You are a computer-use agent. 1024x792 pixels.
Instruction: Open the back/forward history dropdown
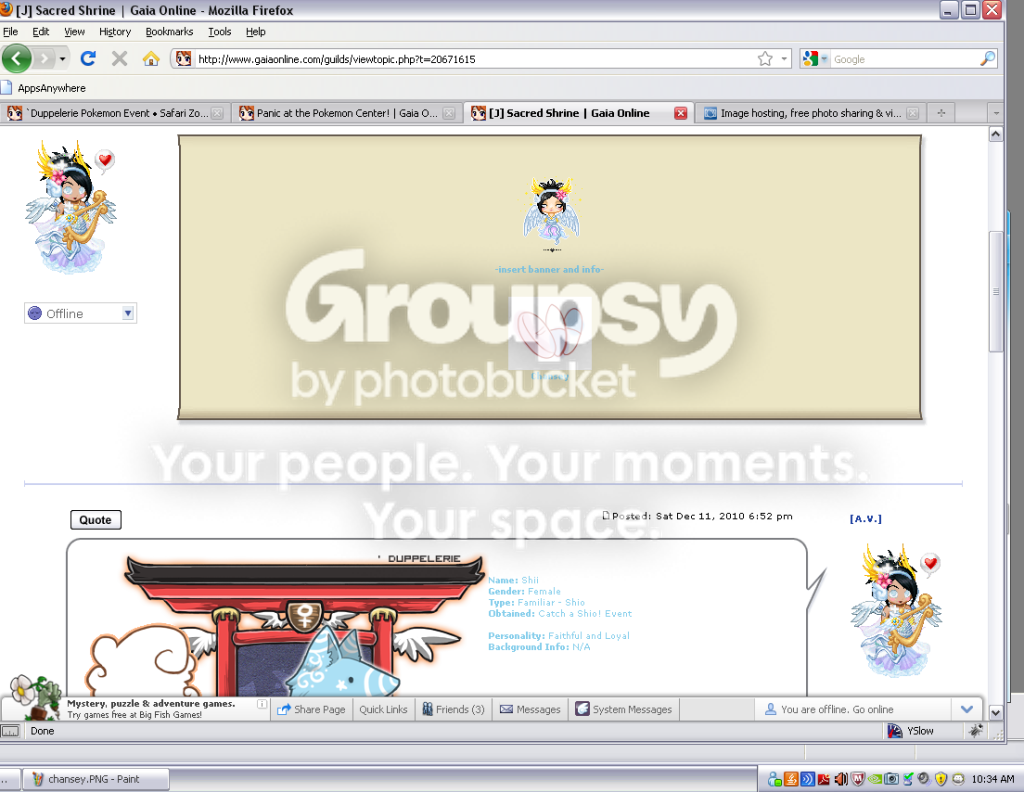(x=63, y=59)
